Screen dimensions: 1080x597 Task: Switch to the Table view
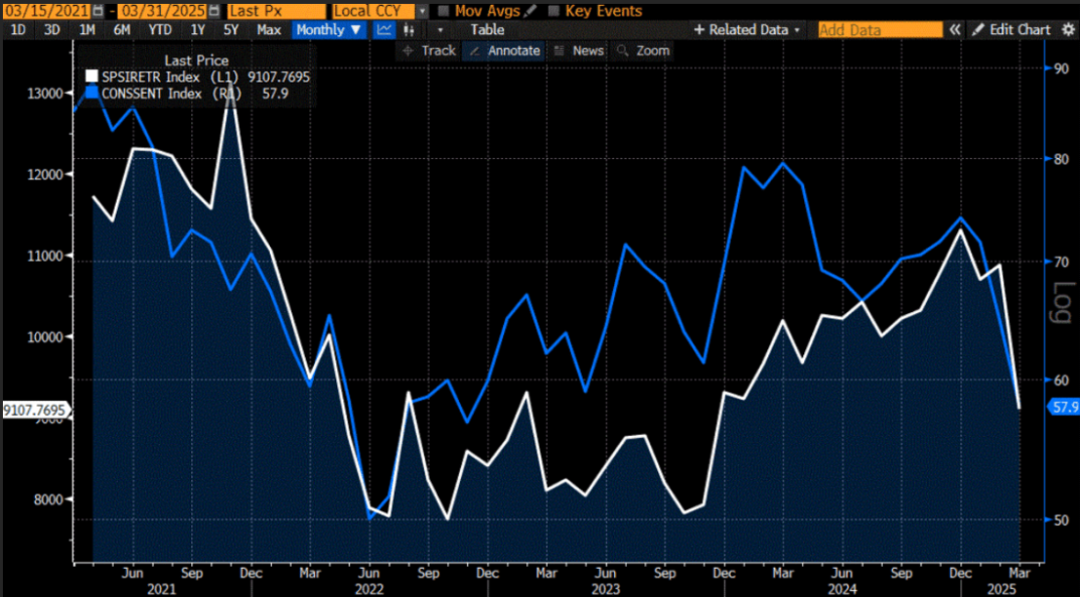[x=488, y=30]
